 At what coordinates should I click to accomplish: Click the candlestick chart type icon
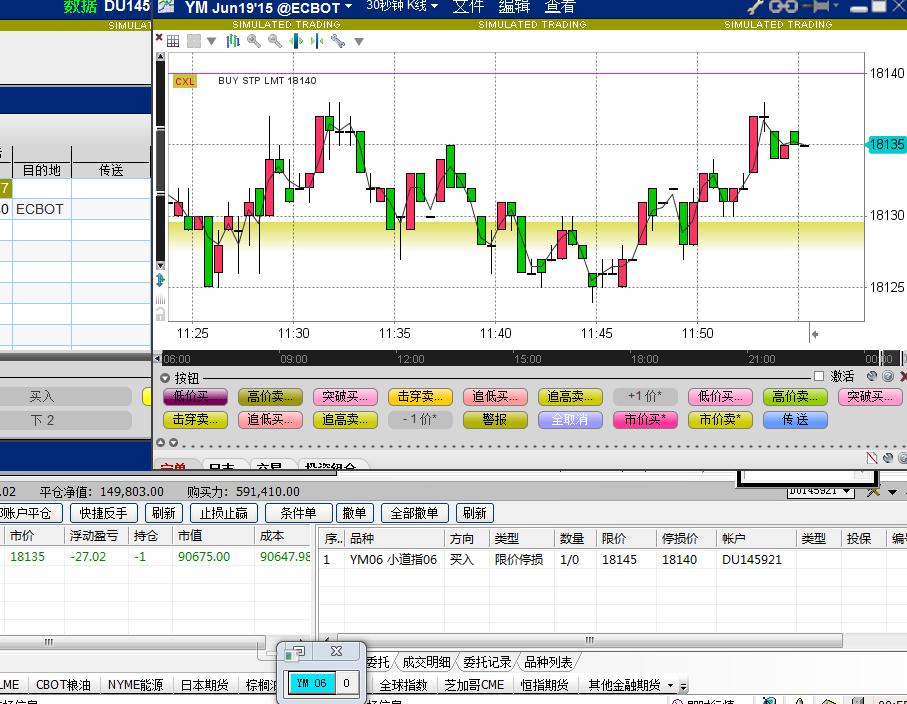pos(233,41)
